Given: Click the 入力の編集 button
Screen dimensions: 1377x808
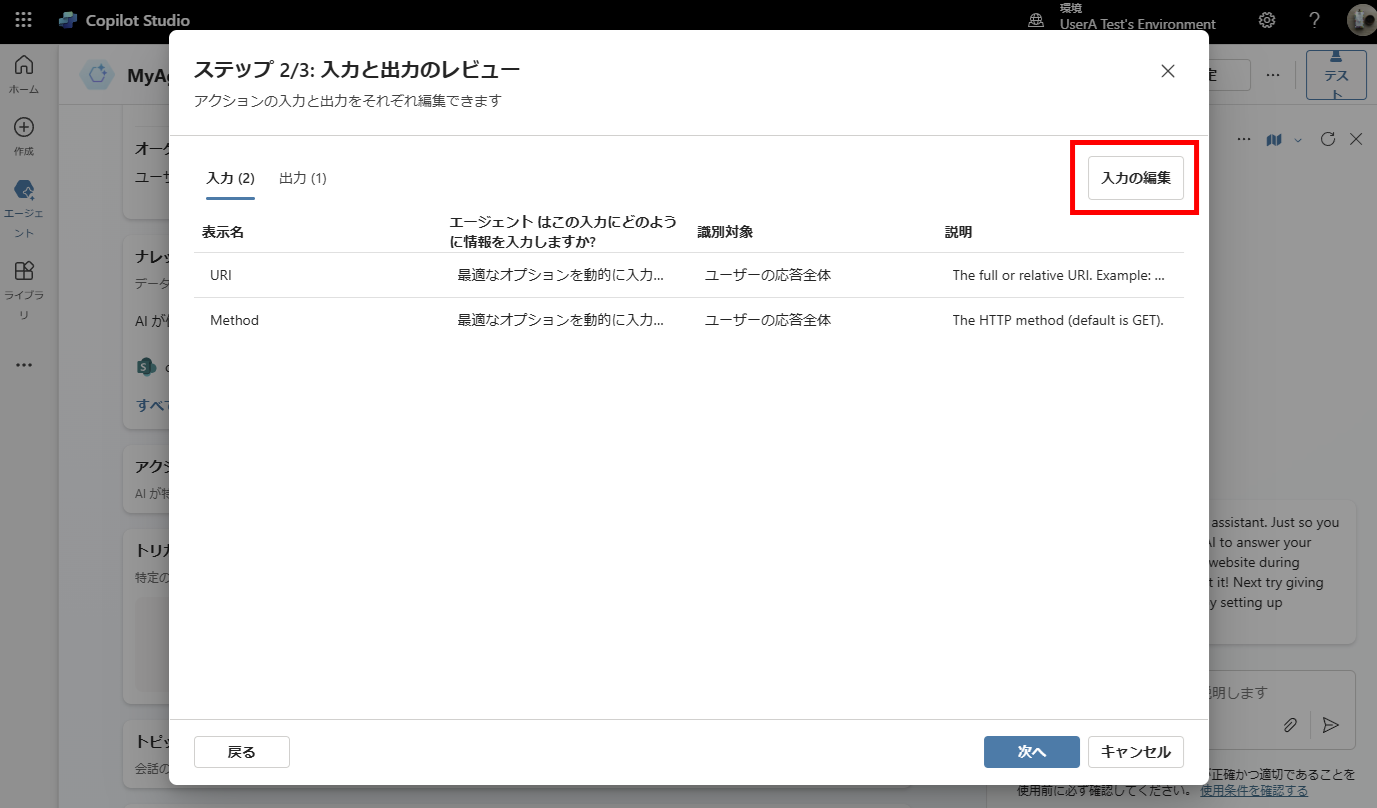Looking at the screenshot, I should pos(1134,177).
